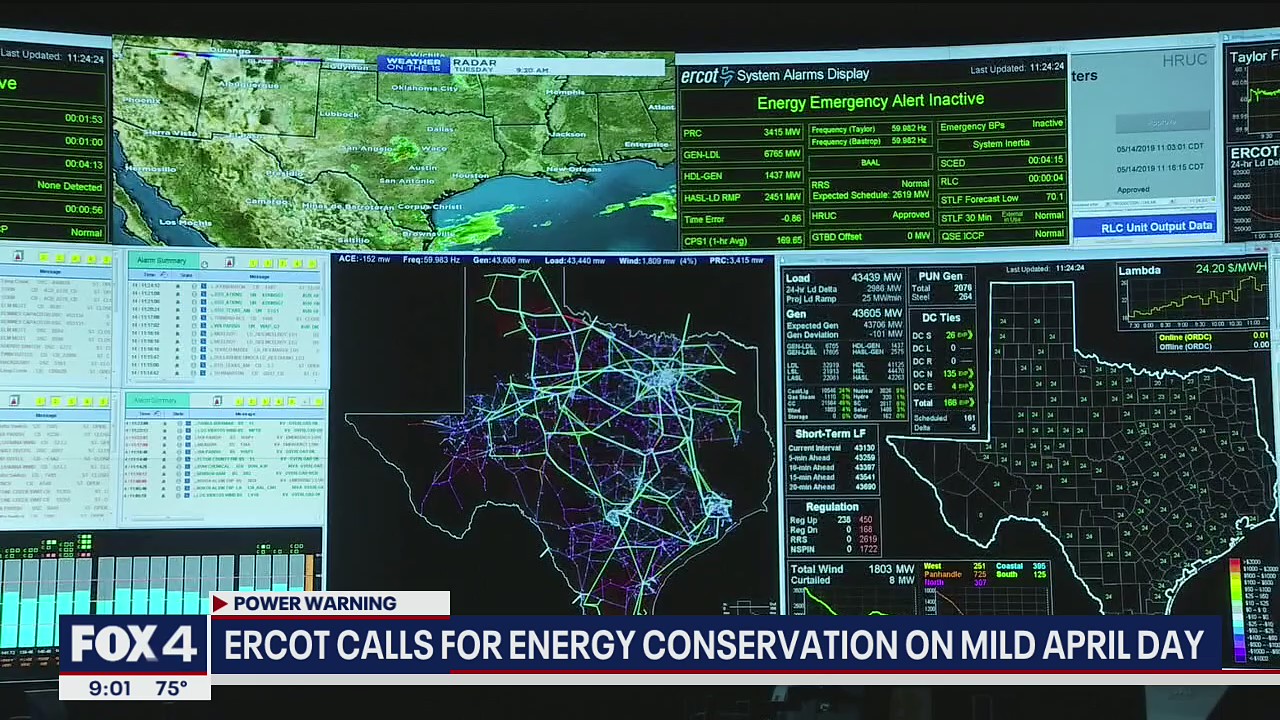Click the Time column header in lower Alarm Summary
This screenshot has height=720, width=1280.
(x=145, y=414)
